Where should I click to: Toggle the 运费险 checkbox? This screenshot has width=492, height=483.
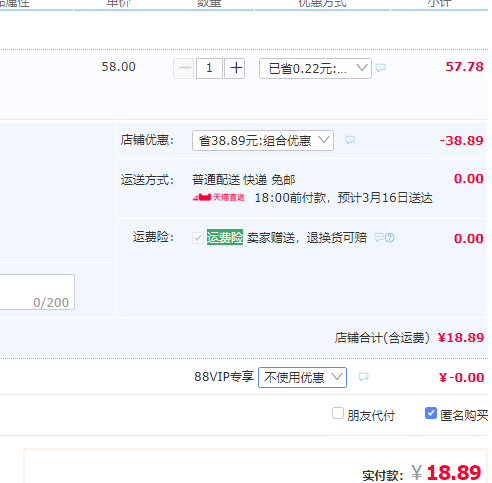(198, 238)
